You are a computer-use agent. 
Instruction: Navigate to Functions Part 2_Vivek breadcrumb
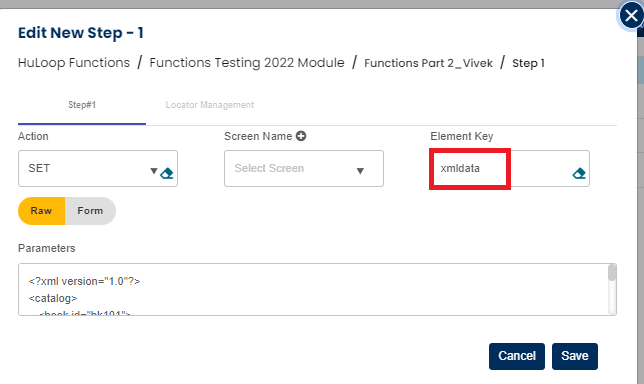428,63
